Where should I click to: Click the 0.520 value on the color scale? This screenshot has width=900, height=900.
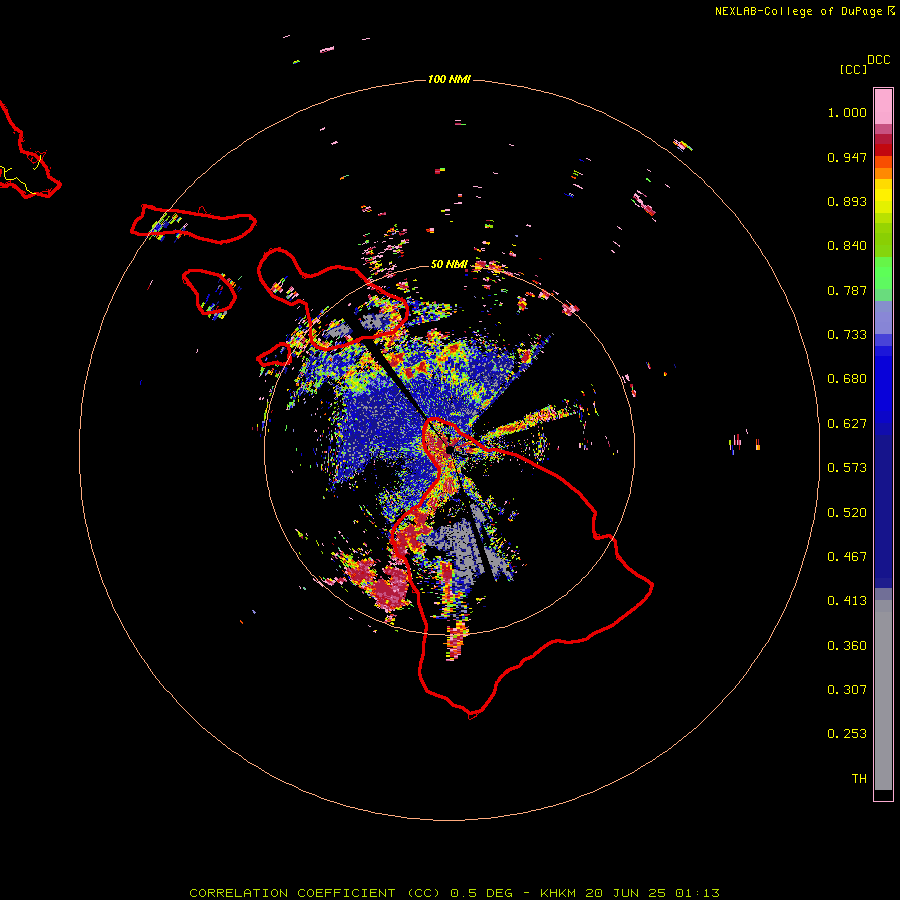[x=847, y=513]
